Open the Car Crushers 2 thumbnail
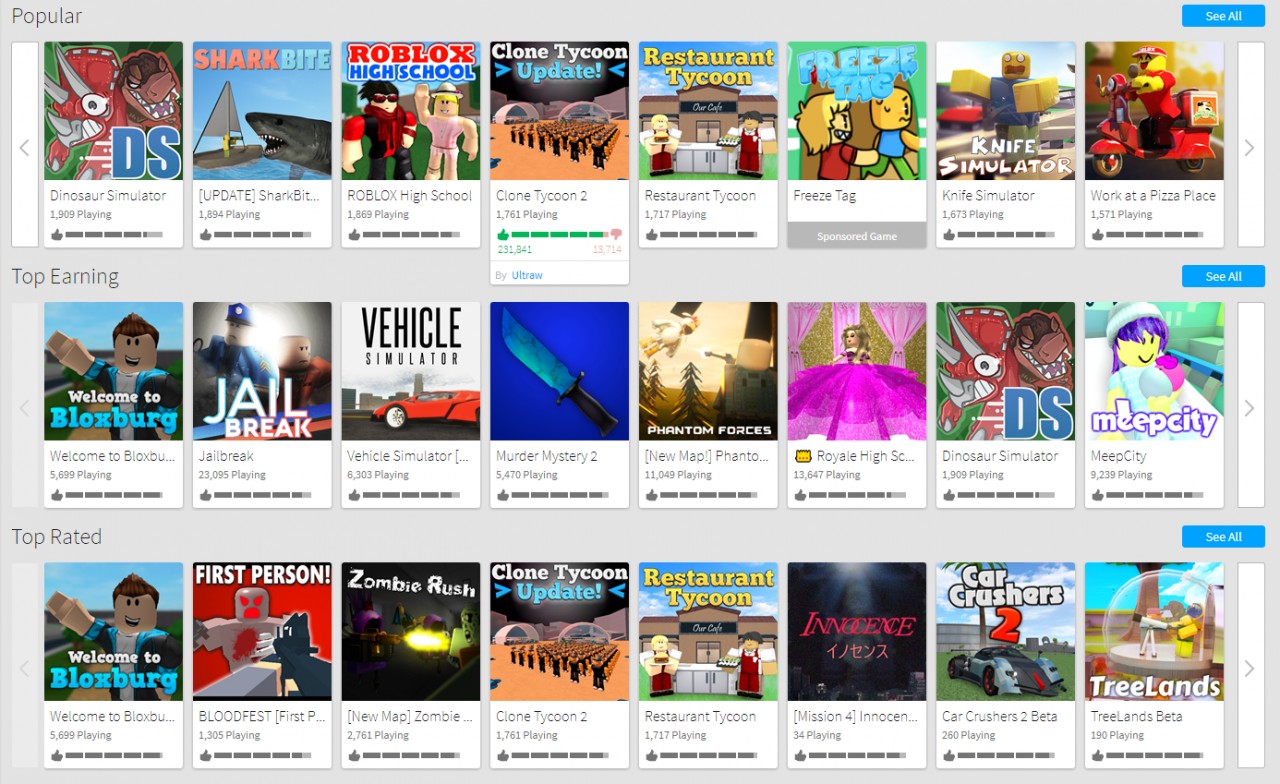The height and width of the screenshot is (784, 1280). click(x=1005, y=631)
